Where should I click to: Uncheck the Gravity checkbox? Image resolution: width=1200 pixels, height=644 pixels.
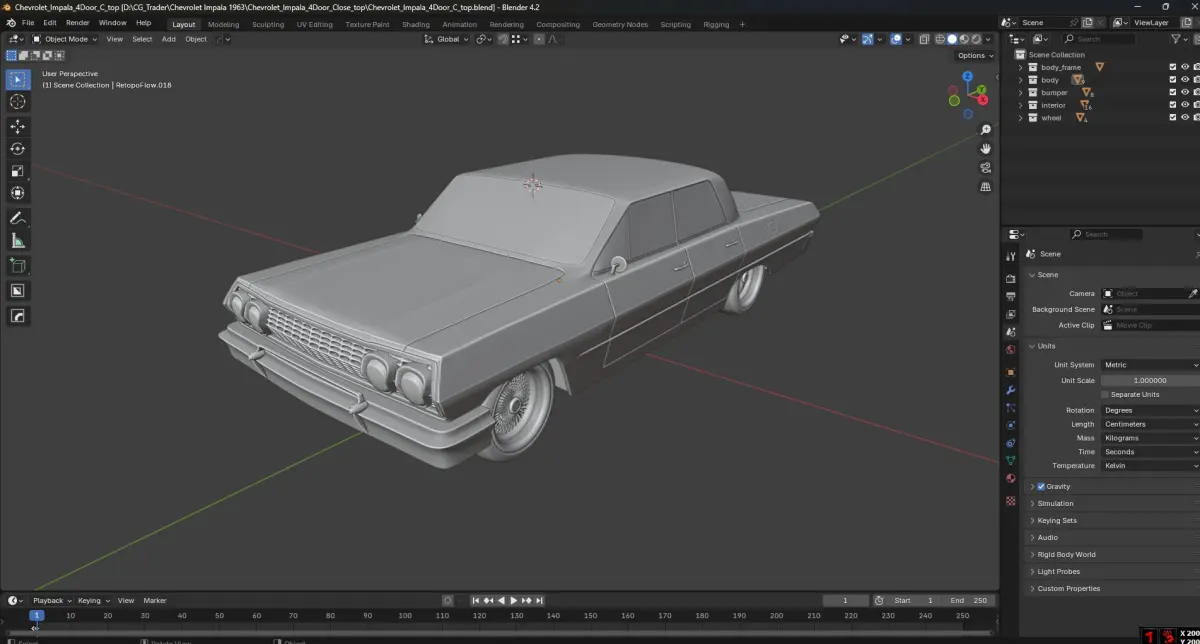[1041, 487]
